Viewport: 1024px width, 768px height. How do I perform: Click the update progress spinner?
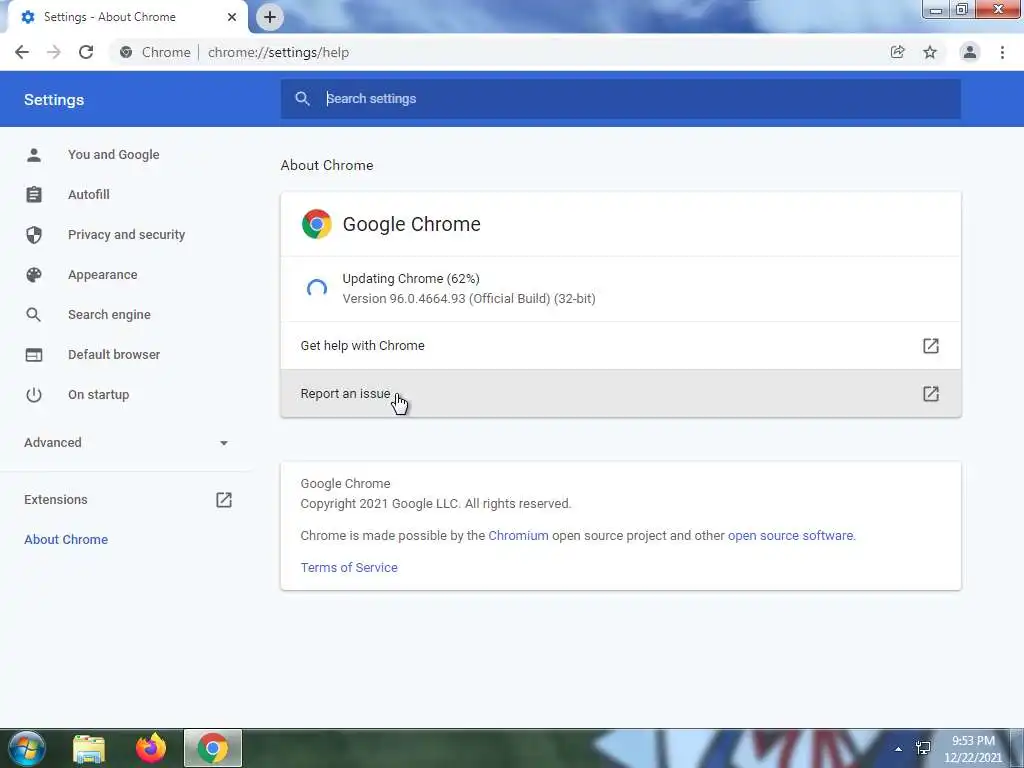click(x=317, y=288)
